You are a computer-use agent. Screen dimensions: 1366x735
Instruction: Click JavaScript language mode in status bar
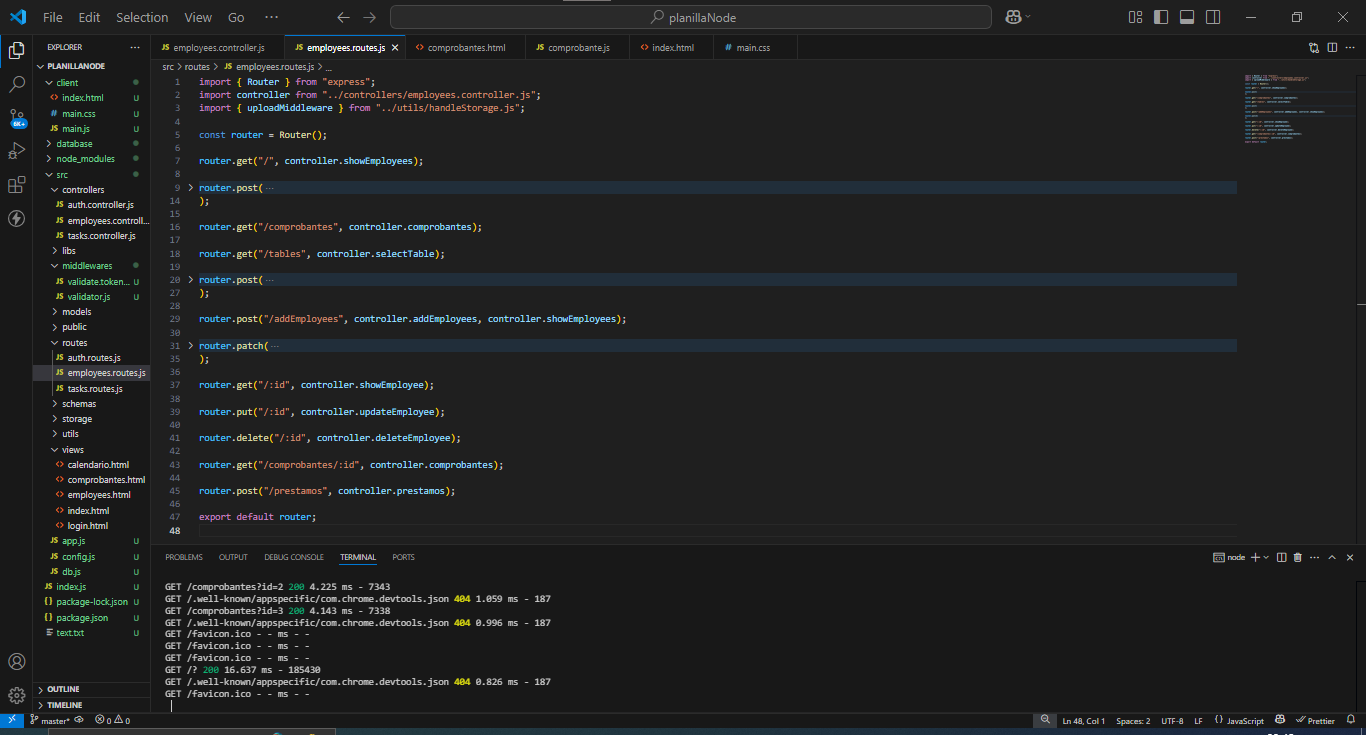click(1245, 721)
